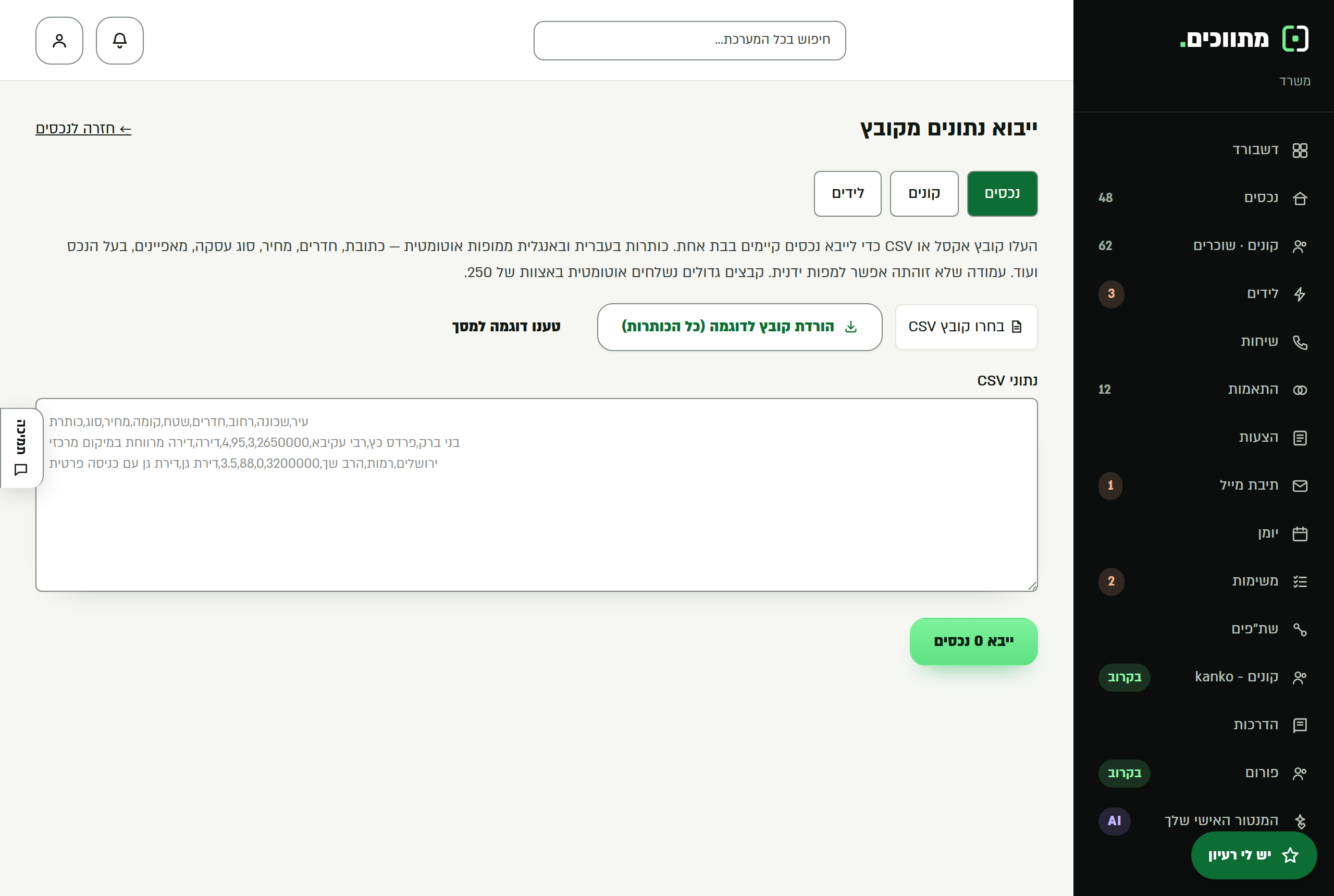The image size is (1334, 896).
Task: Click the AI badge beside המנטור
Action: [x=1114, y=821]
